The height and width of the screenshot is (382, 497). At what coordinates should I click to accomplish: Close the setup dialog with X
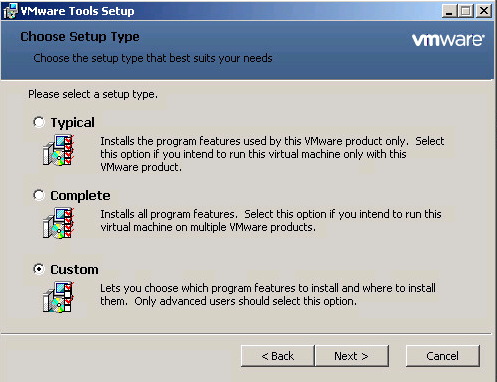coord(484,11)
